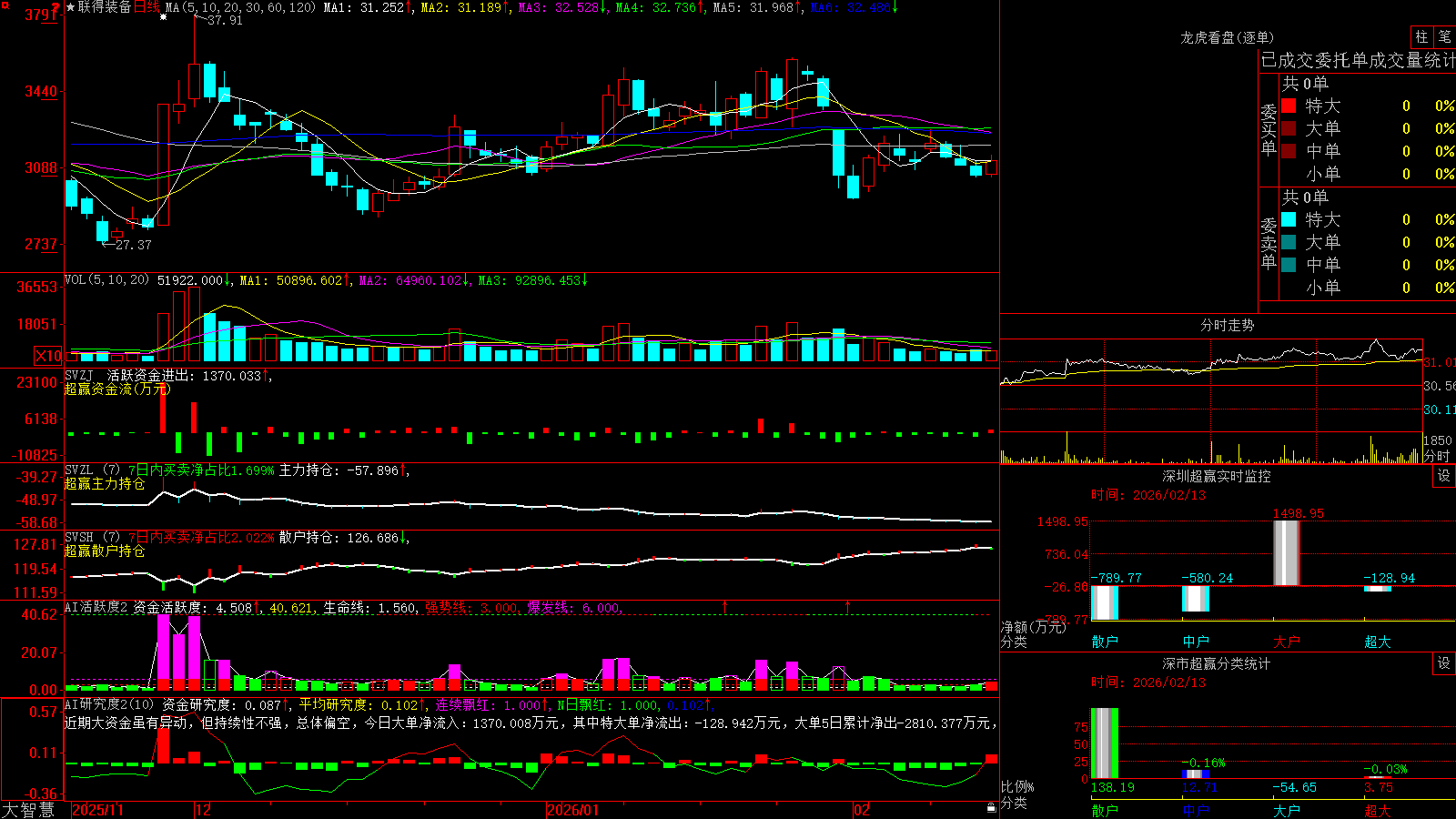Click the red 特大 buy-order color swatch

coord(1289,106)
